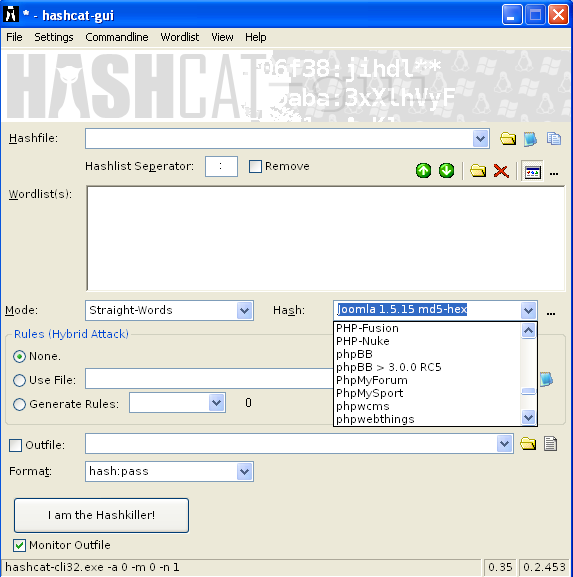Select PhpMyForum in the hash list
This screenshot has height=577, width=573.
(x=372, y=380)
